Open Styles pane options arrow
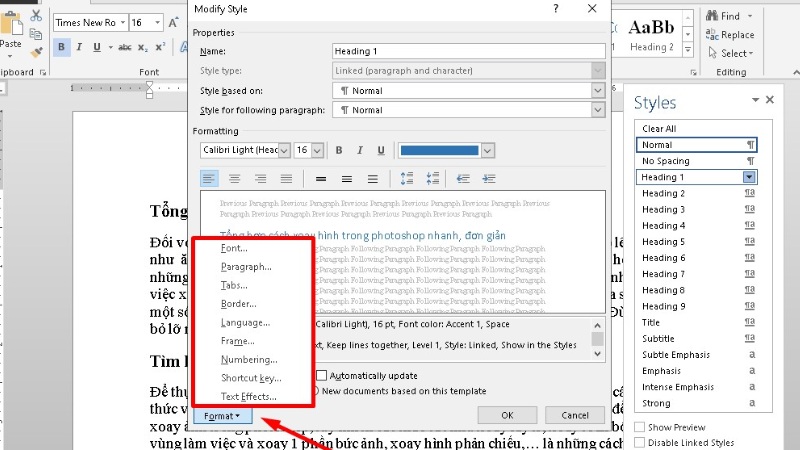The height and width of the screenshot is (450, 800). click(x=756, y=100)
